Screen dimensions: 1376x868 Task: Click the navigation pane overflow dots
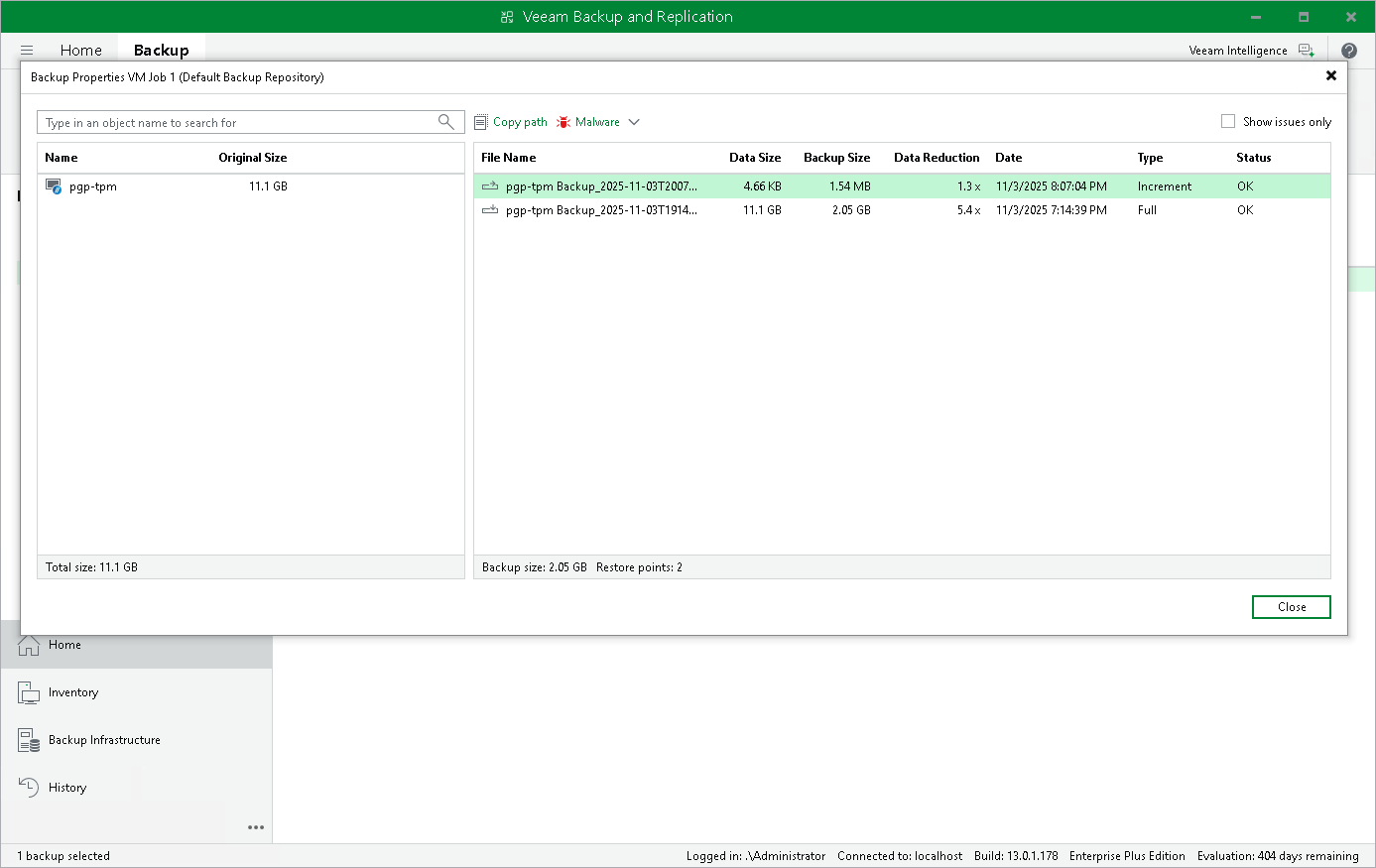pos(256,827)
